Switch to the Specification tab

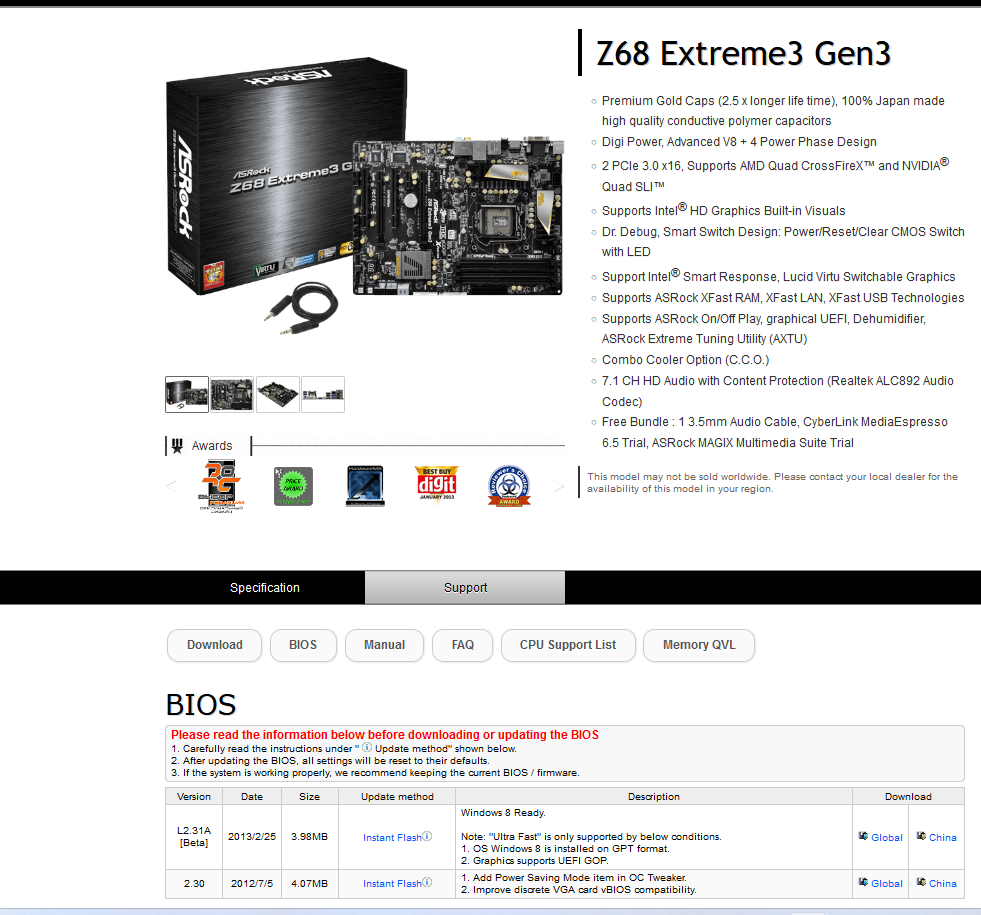(x=265, y=588)
